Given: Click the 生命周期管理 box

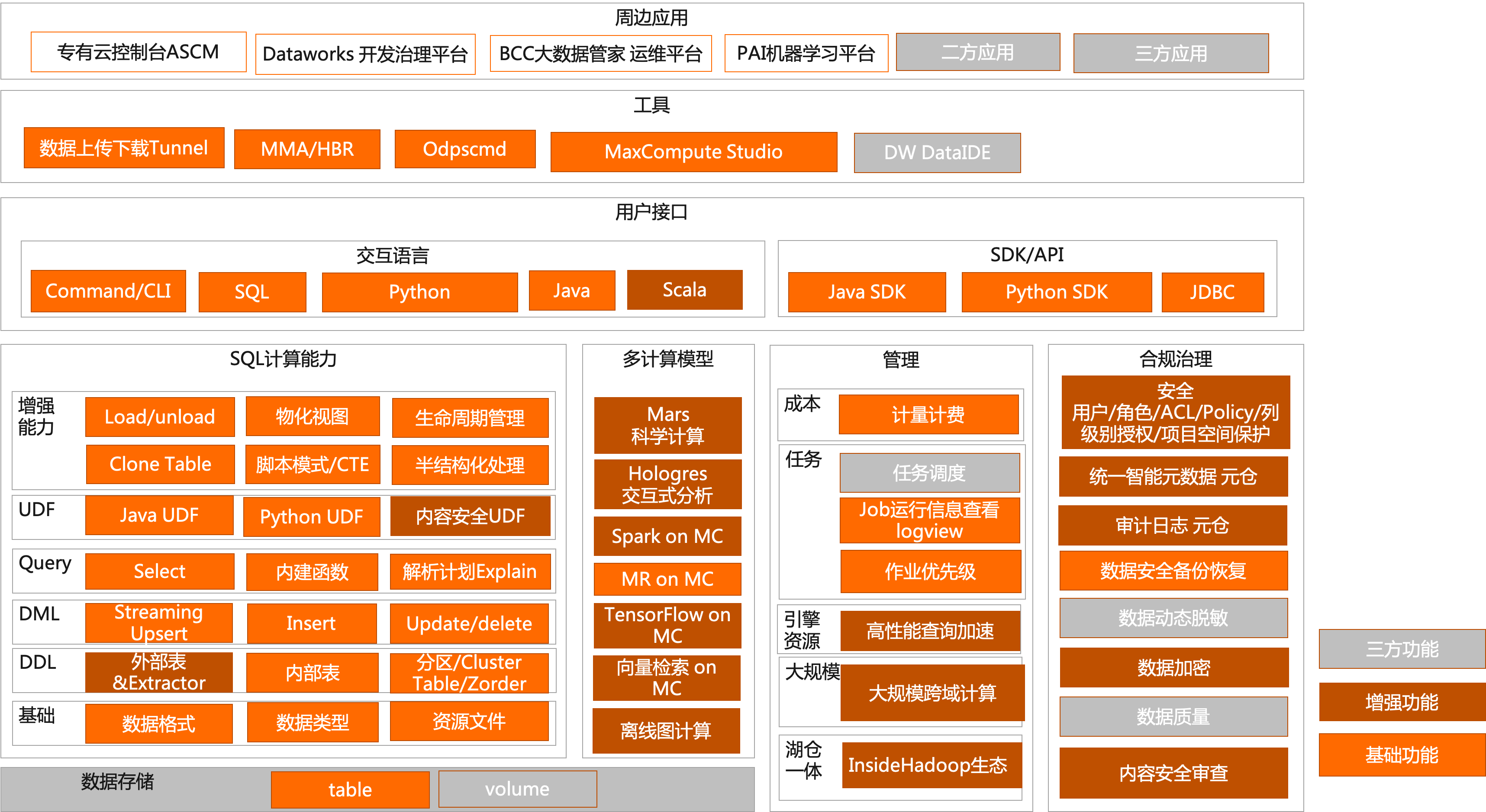Looking at the screenshot, I should [470, 418].
